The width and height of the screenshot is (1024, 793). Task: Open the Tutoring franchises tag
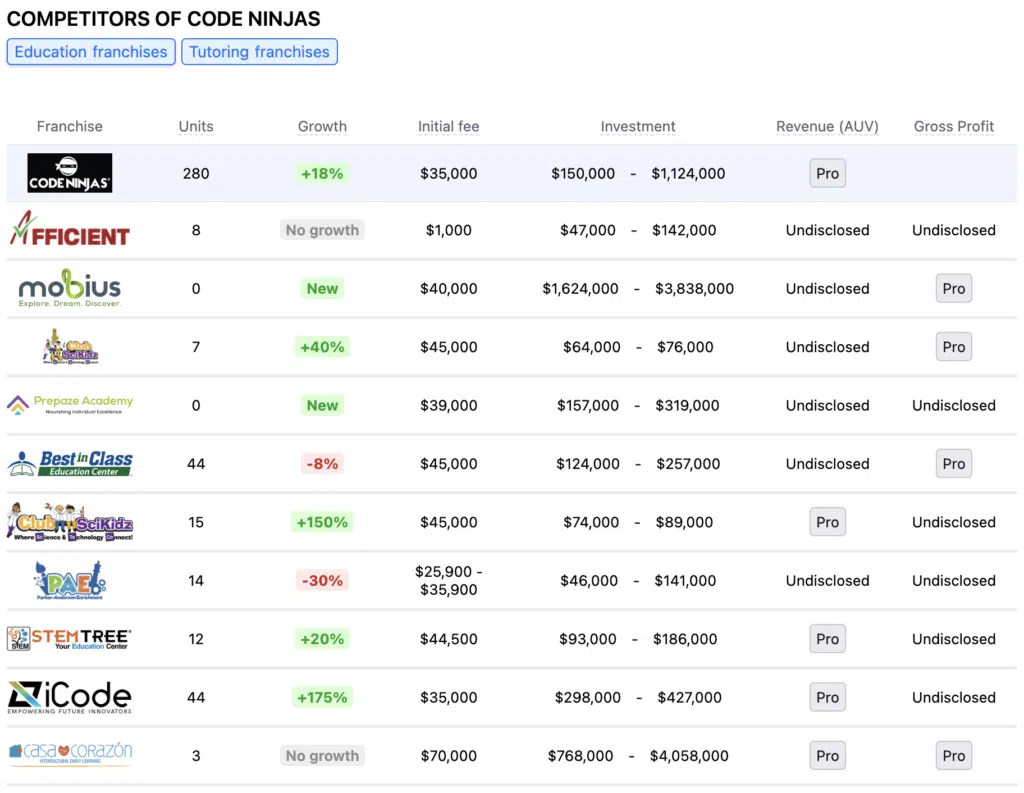pos(259,52)
